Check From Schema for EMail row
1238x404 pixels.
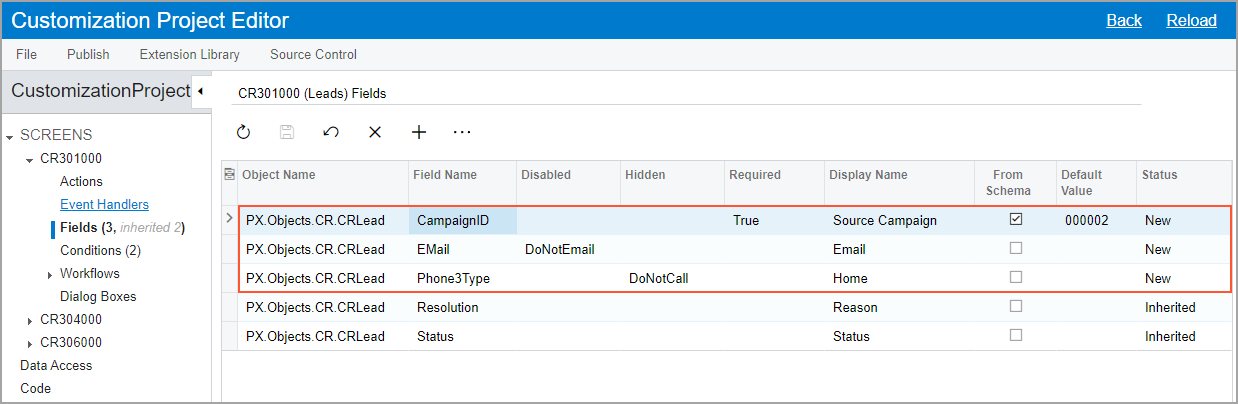tap(1016, 248)
